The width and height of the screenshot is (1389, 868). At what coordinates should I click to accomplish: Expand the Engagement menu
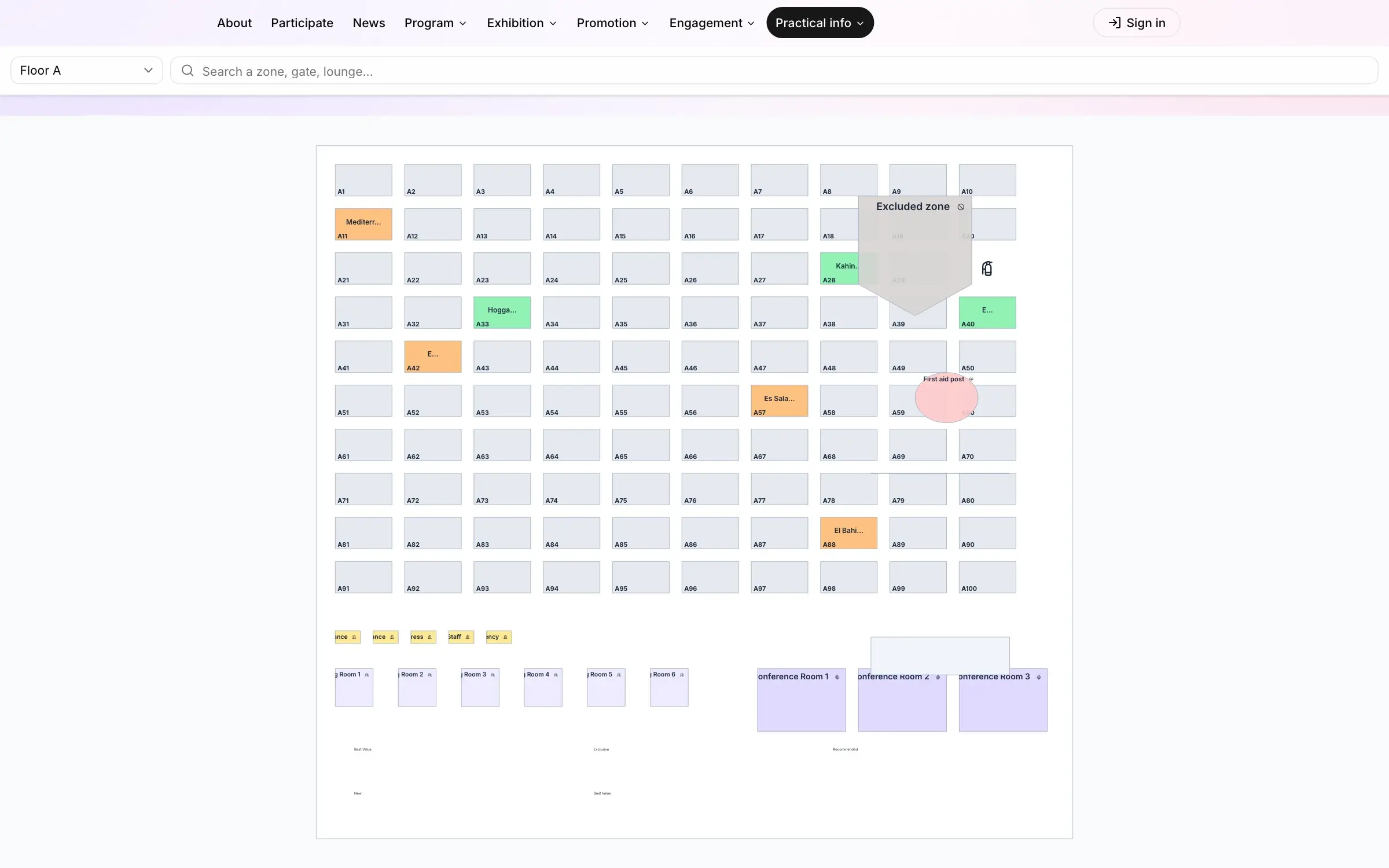(x=712, y=23)
